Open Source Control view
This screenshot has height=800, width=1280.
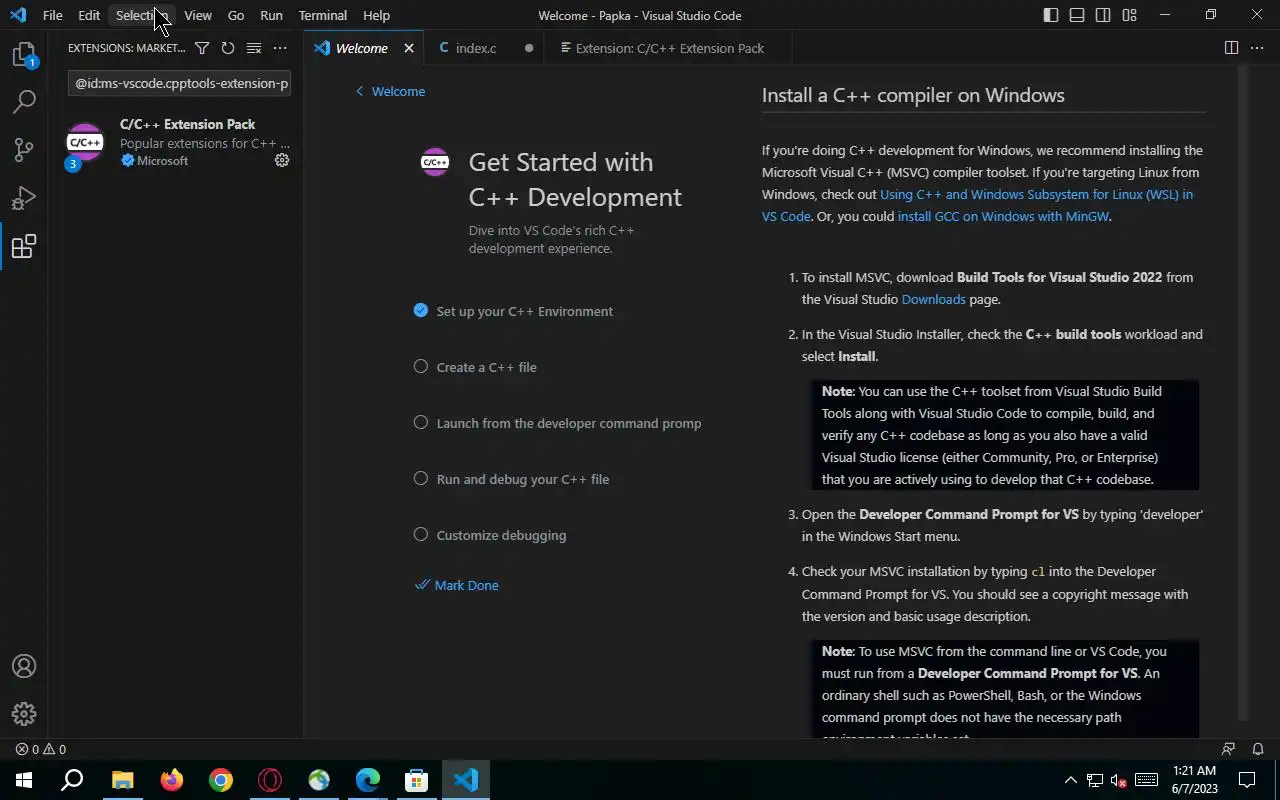pyautogui.click(x=24, y=150)
